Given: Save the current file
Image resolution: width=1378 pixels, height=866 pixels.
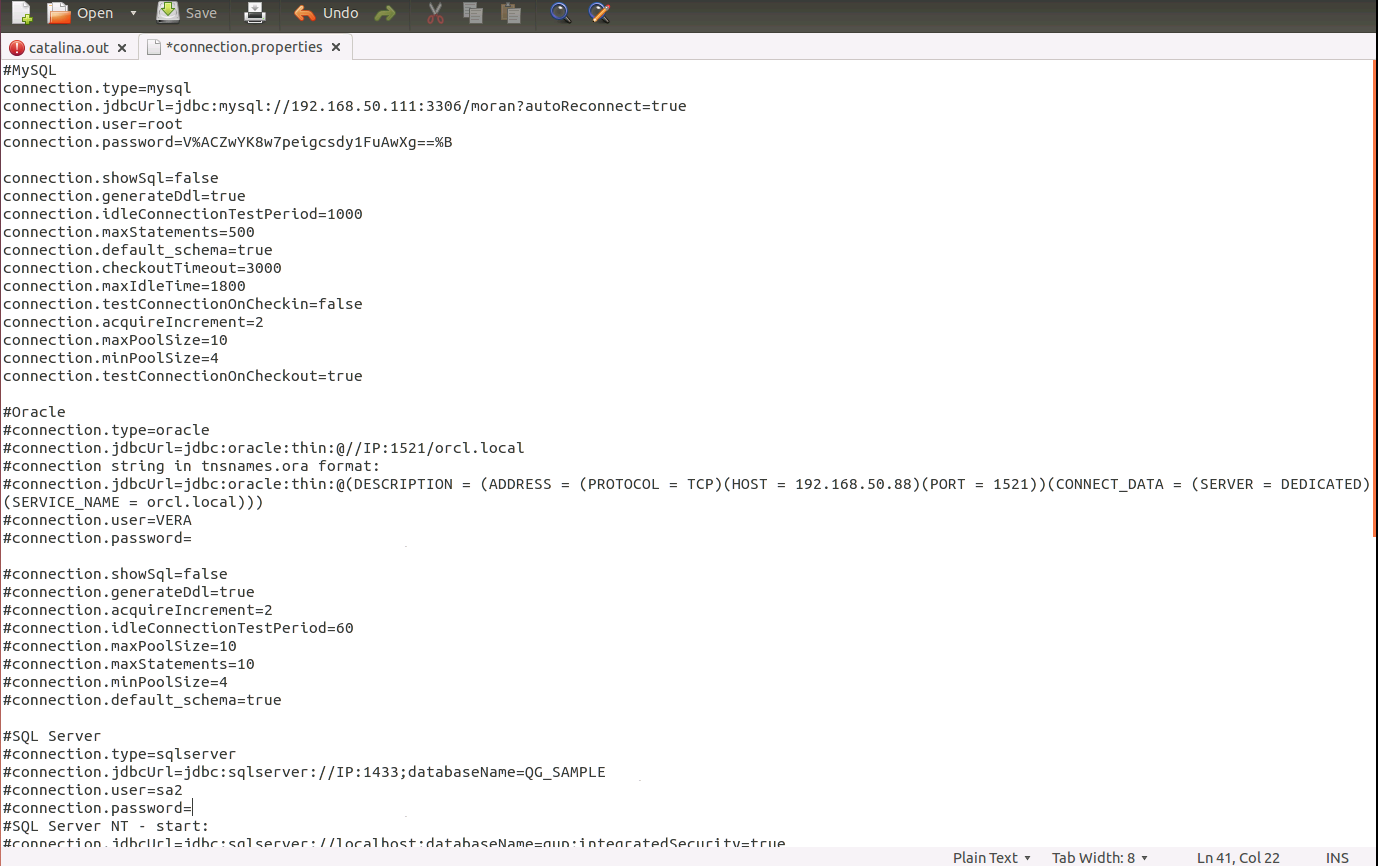Looking at the screenshot, I should tap(187, 13).
